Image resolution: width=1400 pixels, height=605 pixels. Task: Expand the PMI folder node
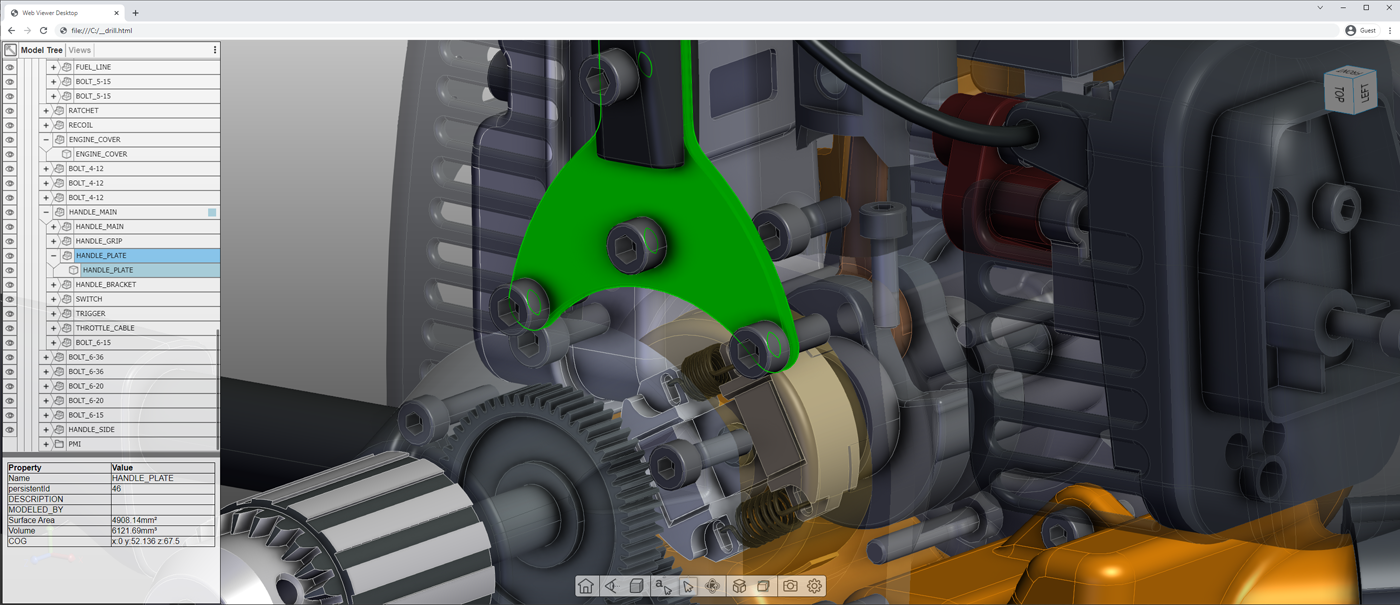pos(46,444)
